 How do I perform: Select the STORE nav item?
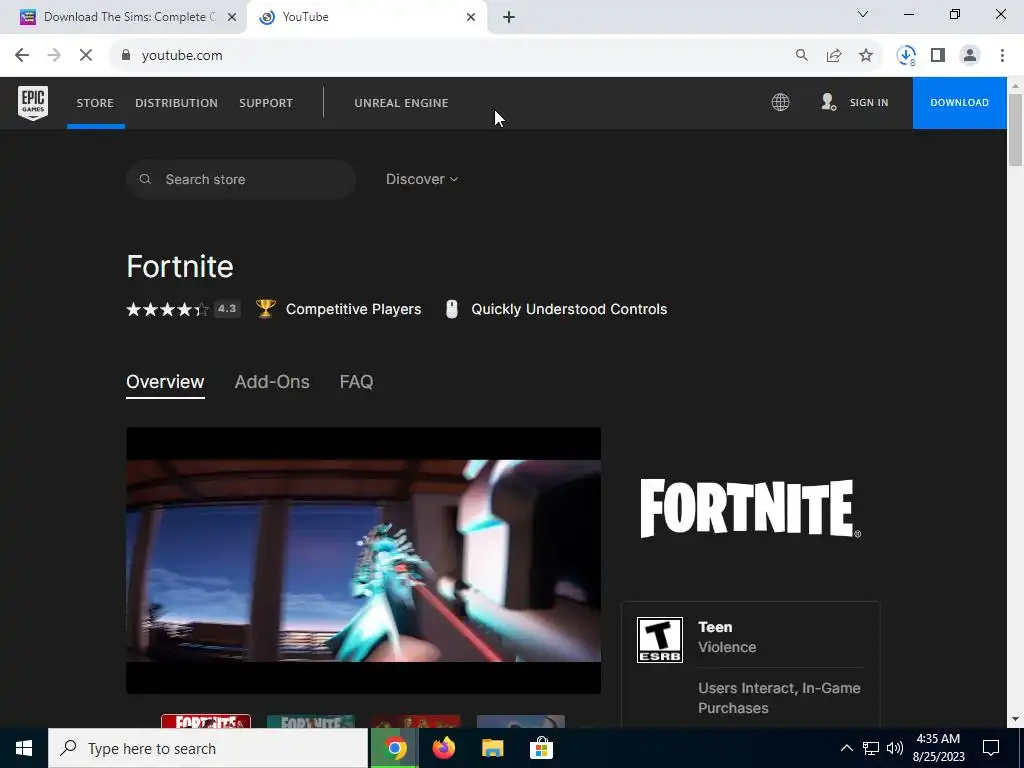click(95, 103)
